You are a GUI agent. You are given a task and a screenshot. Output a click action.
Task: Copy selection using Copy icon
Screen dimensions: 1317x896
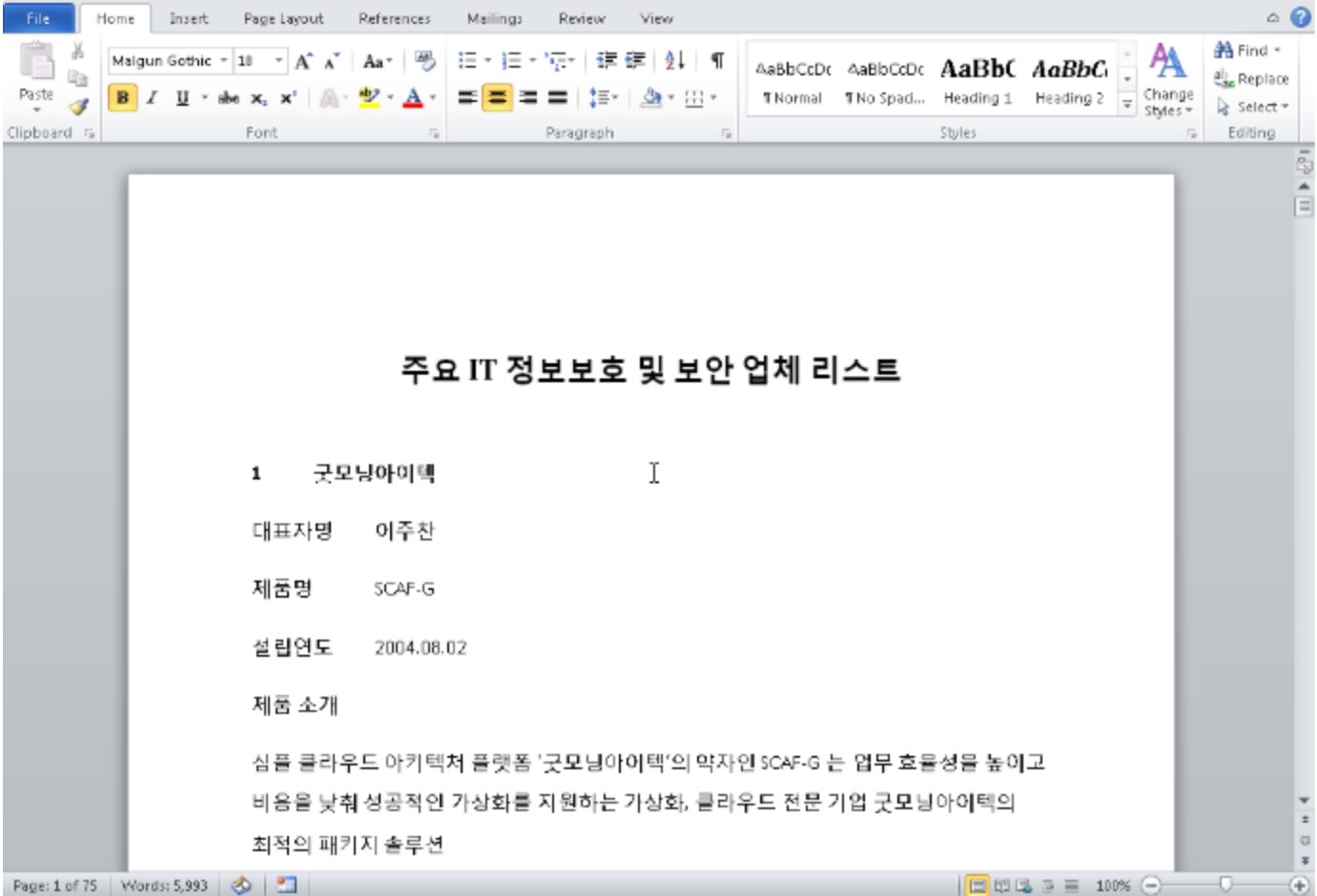point(78,78)
